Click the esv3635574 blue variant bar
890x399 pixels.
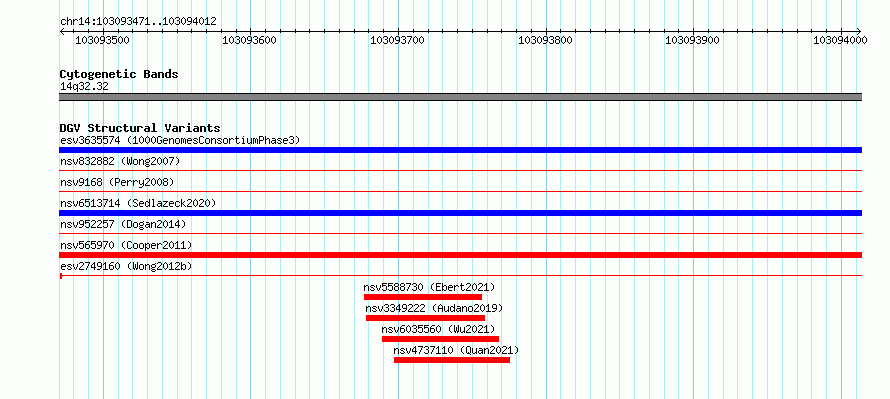coord(460,150)
